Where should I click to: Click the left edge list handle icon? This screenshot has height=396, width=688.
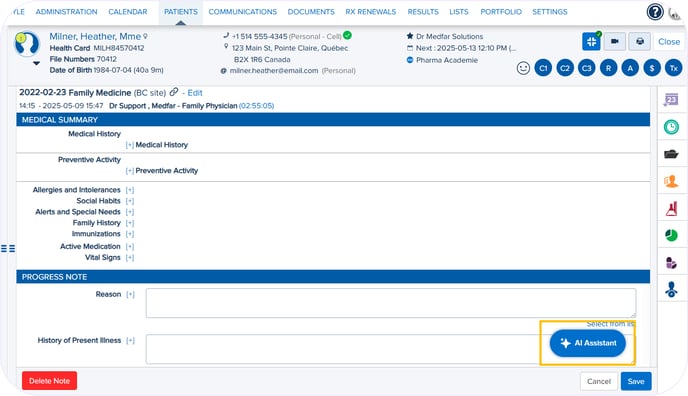[x=8, y=249]
